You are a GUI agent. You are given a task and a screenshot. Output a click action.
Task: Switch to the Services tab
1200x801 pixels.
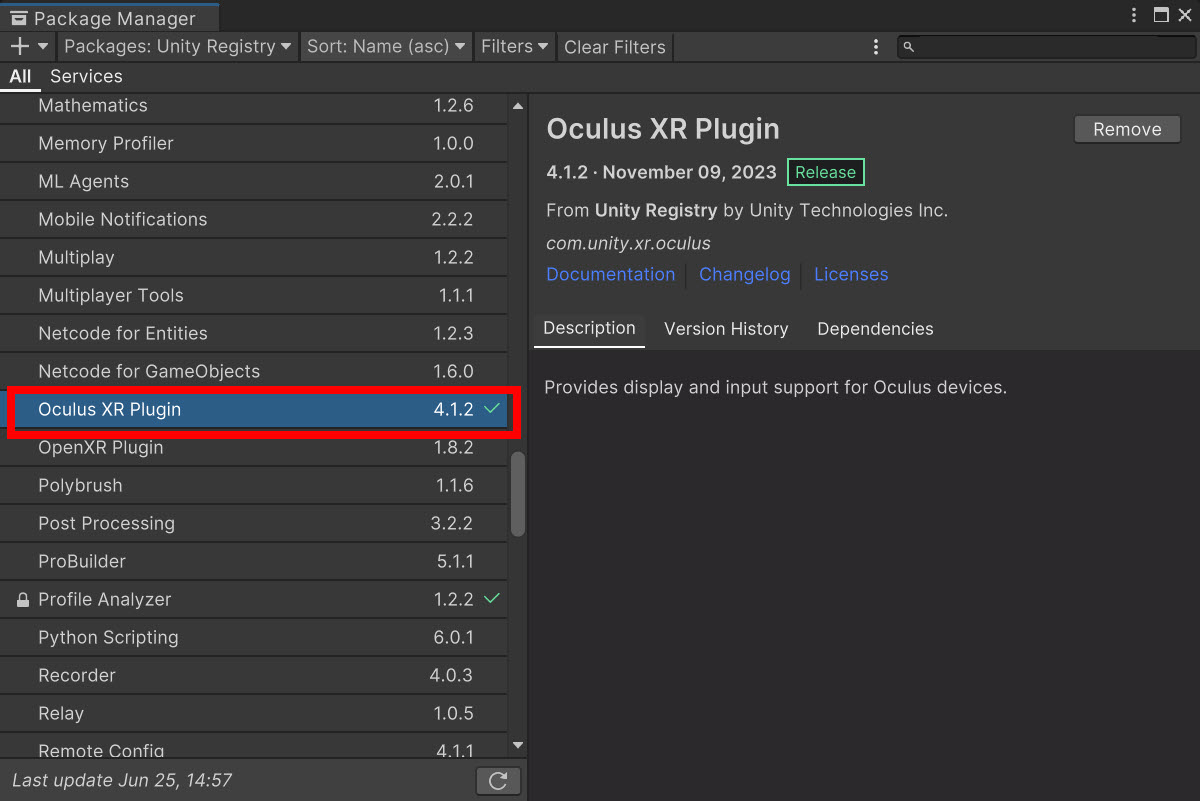[86, 77]
